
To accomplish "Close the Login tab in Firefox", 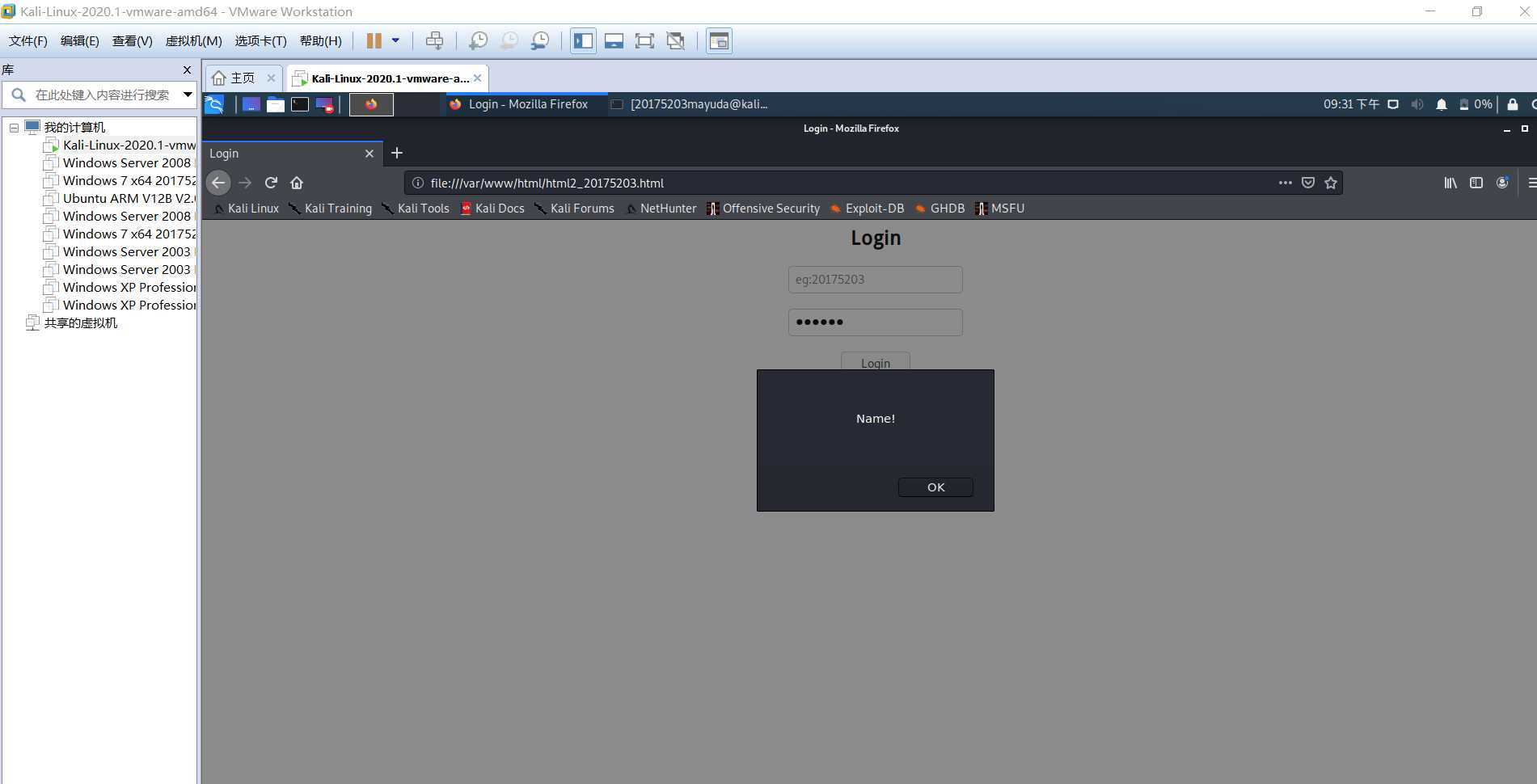I will [x=369, y=154].
